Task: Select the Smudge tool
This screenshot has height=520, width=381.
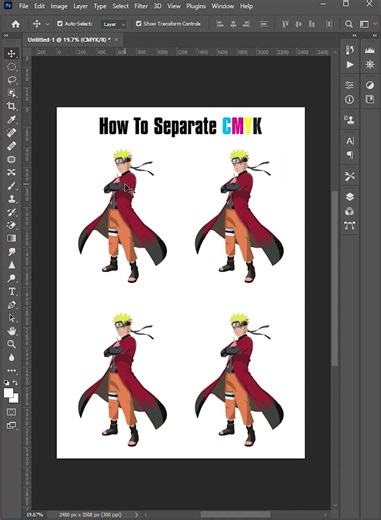Action: tap(11, 252)
